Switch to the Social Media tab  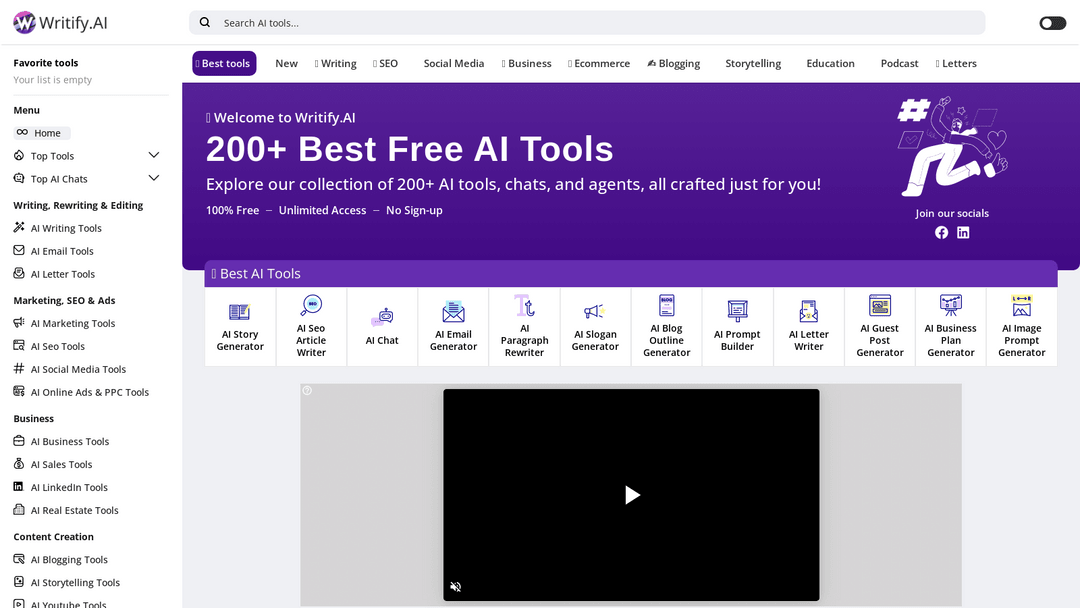(x=453, y=64)
